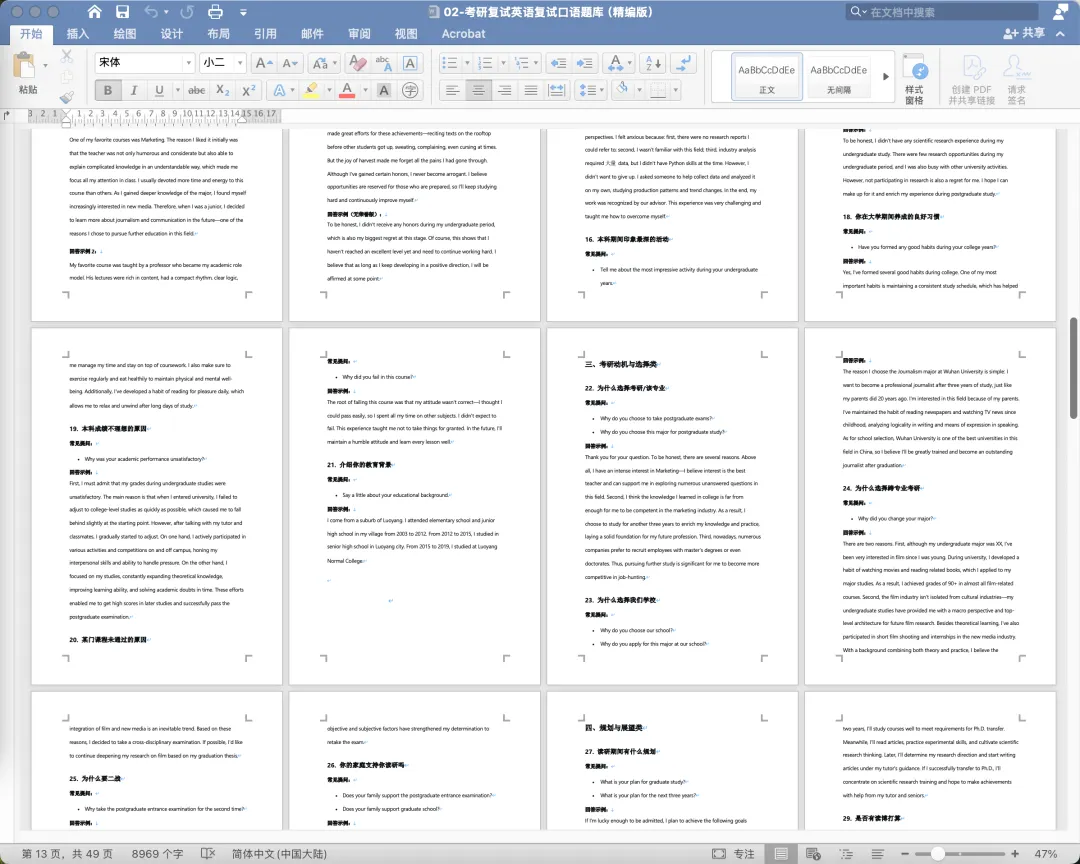Decrease paragraph indent
The image size is (1080, 864).
(x=558, y=63)
